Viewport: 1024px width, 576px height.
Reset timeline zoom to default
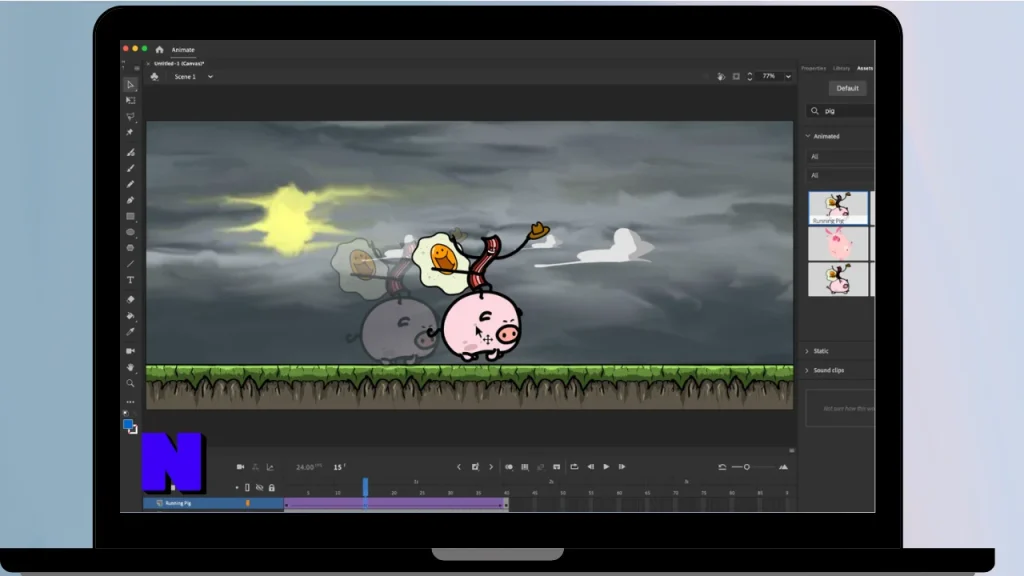[722, 467]
